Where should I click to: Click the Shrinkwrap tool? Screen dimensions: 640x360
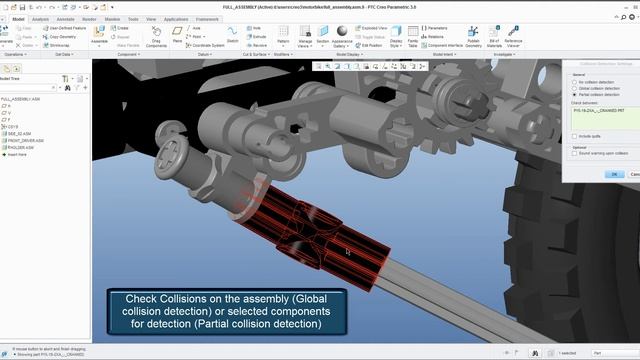(56, 45)
